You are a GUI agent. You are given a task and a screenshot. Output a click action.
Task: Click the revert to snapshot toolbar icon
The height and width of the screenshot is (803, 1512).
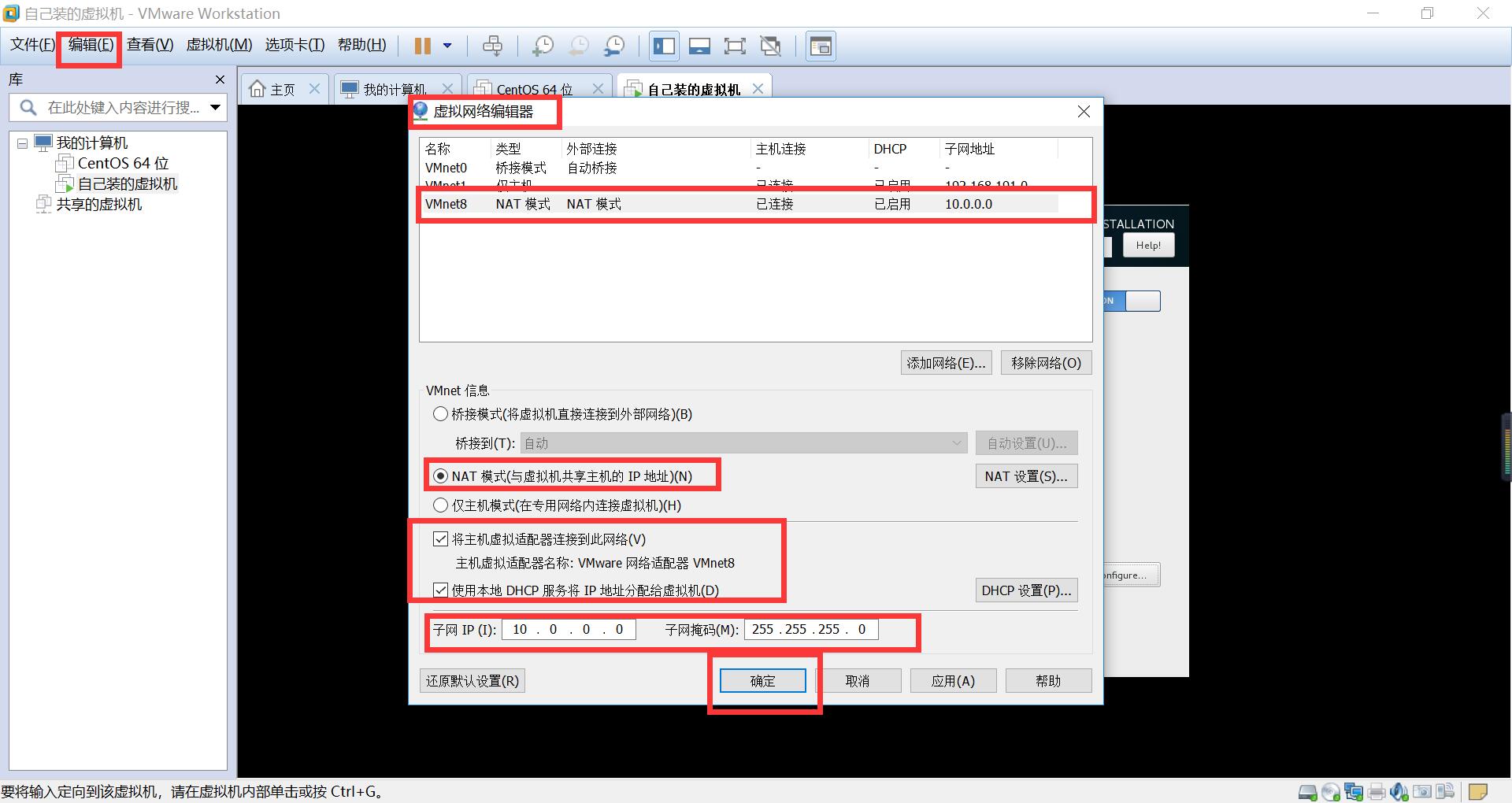click(x=578, y=46)
